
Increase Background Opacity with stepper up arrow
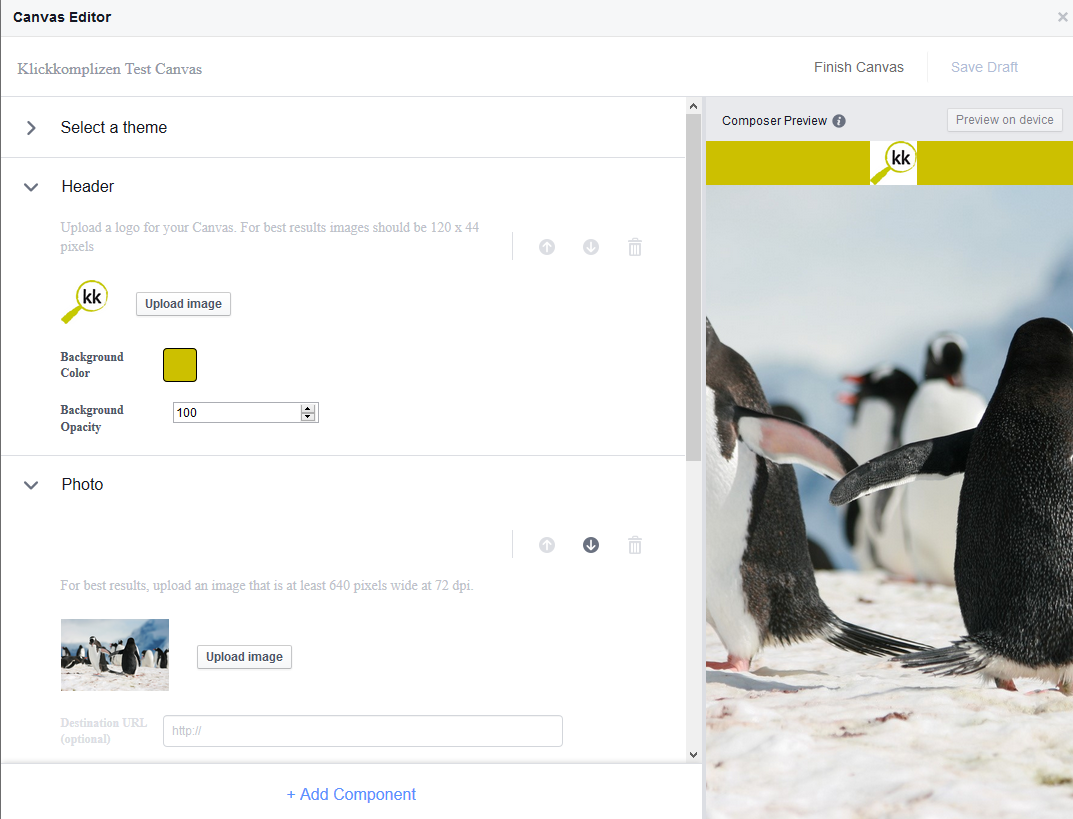click(x=308, y=408)
